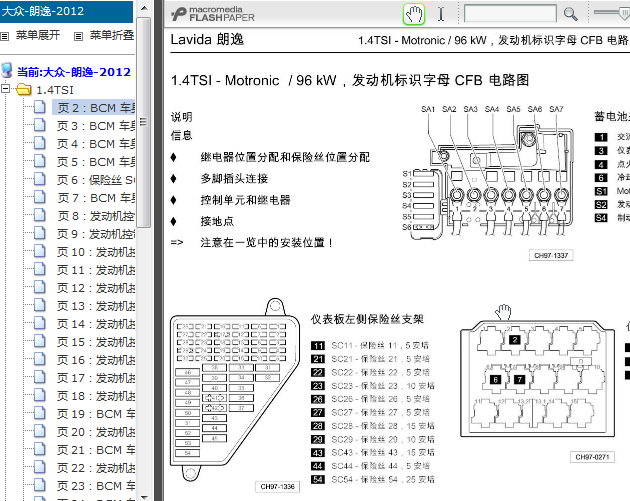Click the page icon beside 页 16
This screenshot has width=630, height=501.
point(39,359)
